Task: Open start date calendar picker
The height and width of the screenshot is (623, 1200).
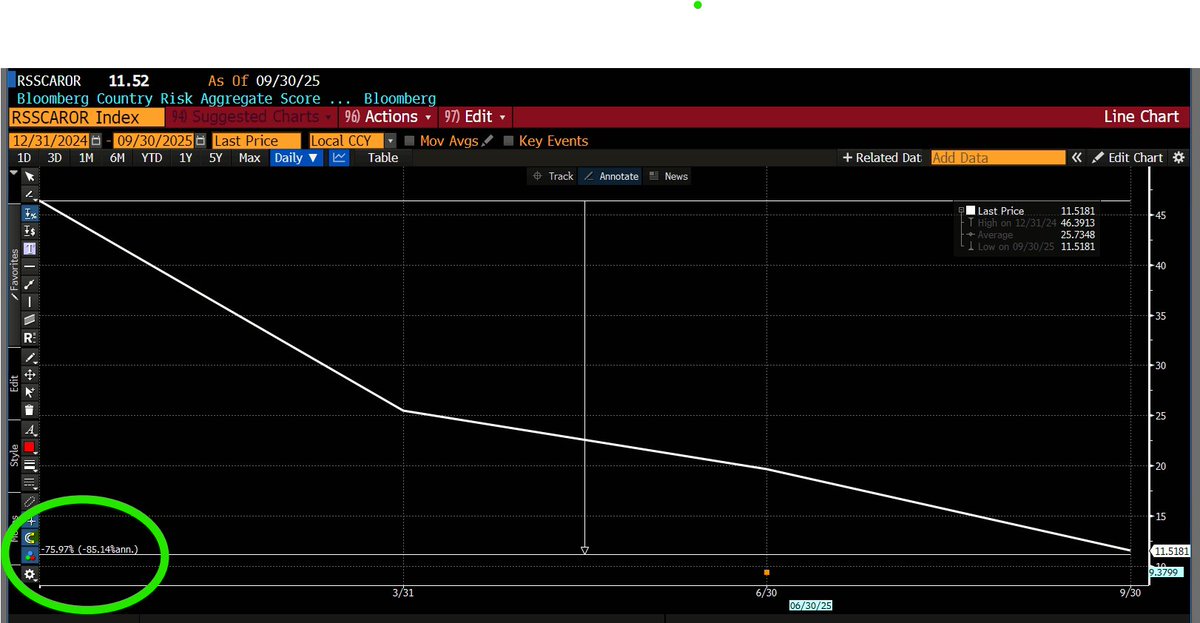Action: coord(96,141)
